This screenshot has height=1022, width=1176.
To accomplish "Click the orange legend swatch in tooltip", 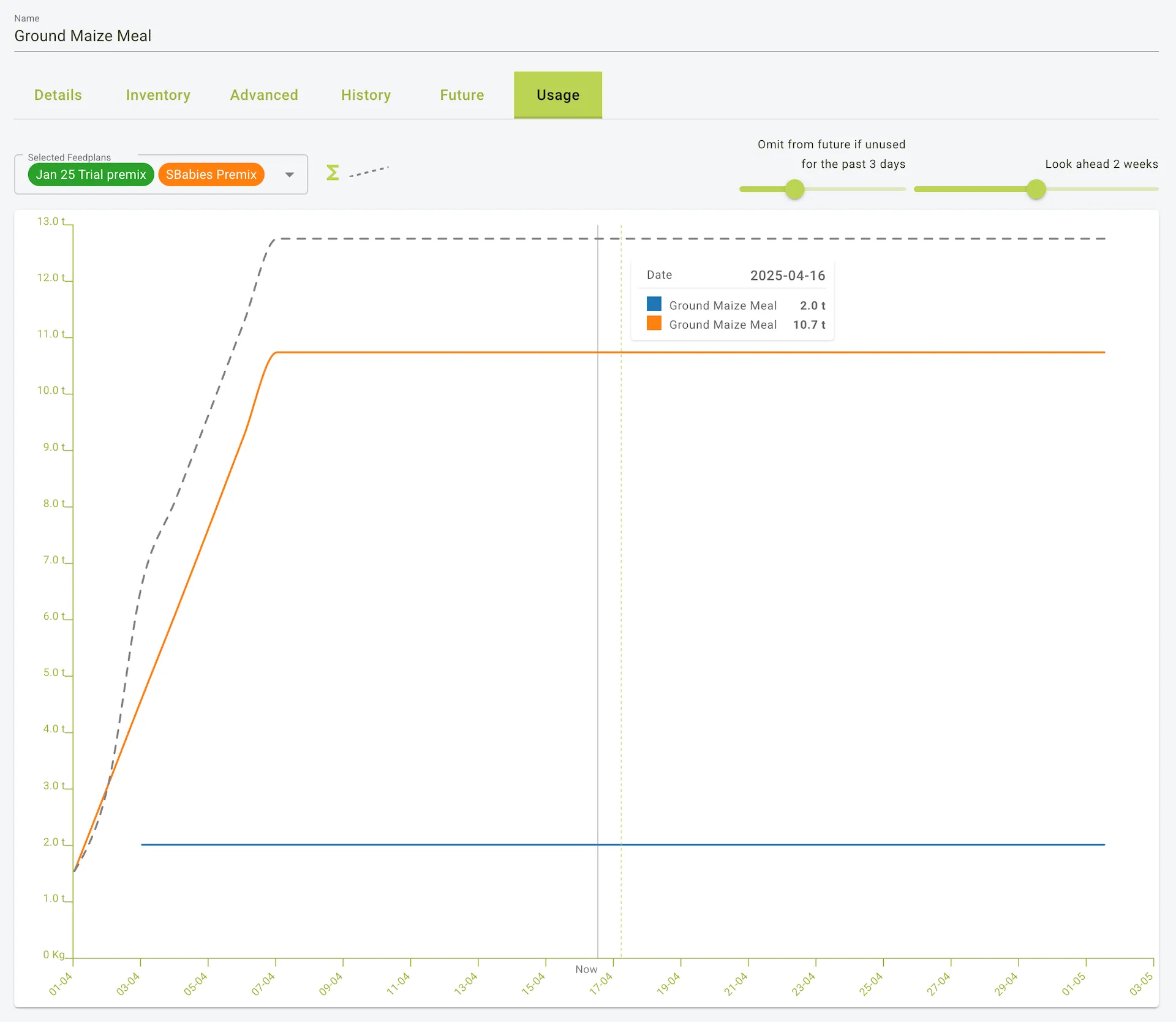I will [x=654, y=323].
